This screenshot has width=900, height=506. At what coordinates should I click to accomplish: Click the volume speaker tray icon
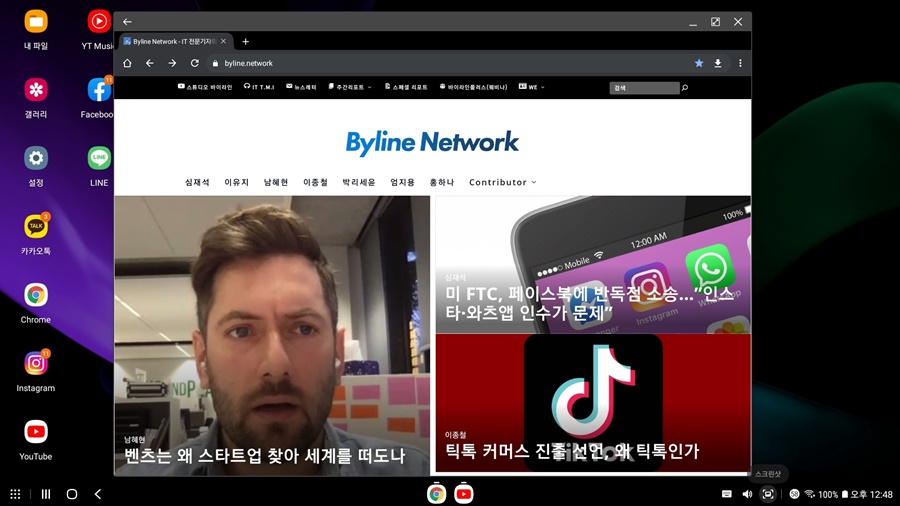point(747,494)
